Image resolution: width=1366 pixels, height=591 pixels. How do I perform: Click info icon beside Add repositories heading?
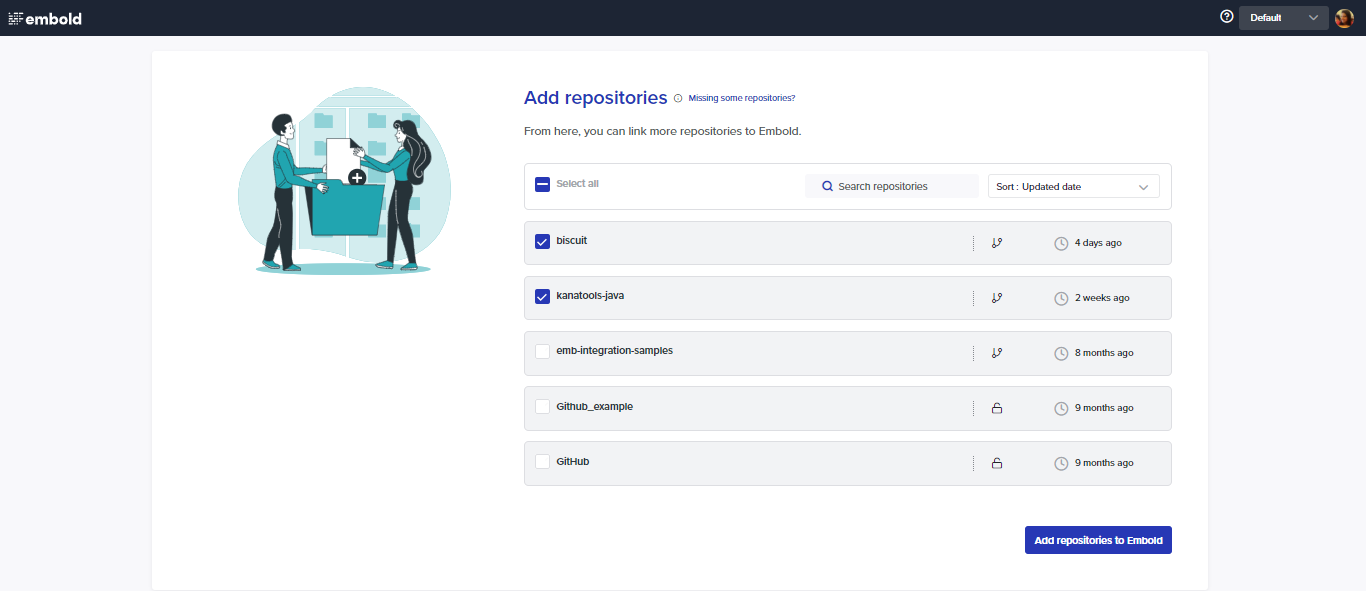(x=678, y=98)
